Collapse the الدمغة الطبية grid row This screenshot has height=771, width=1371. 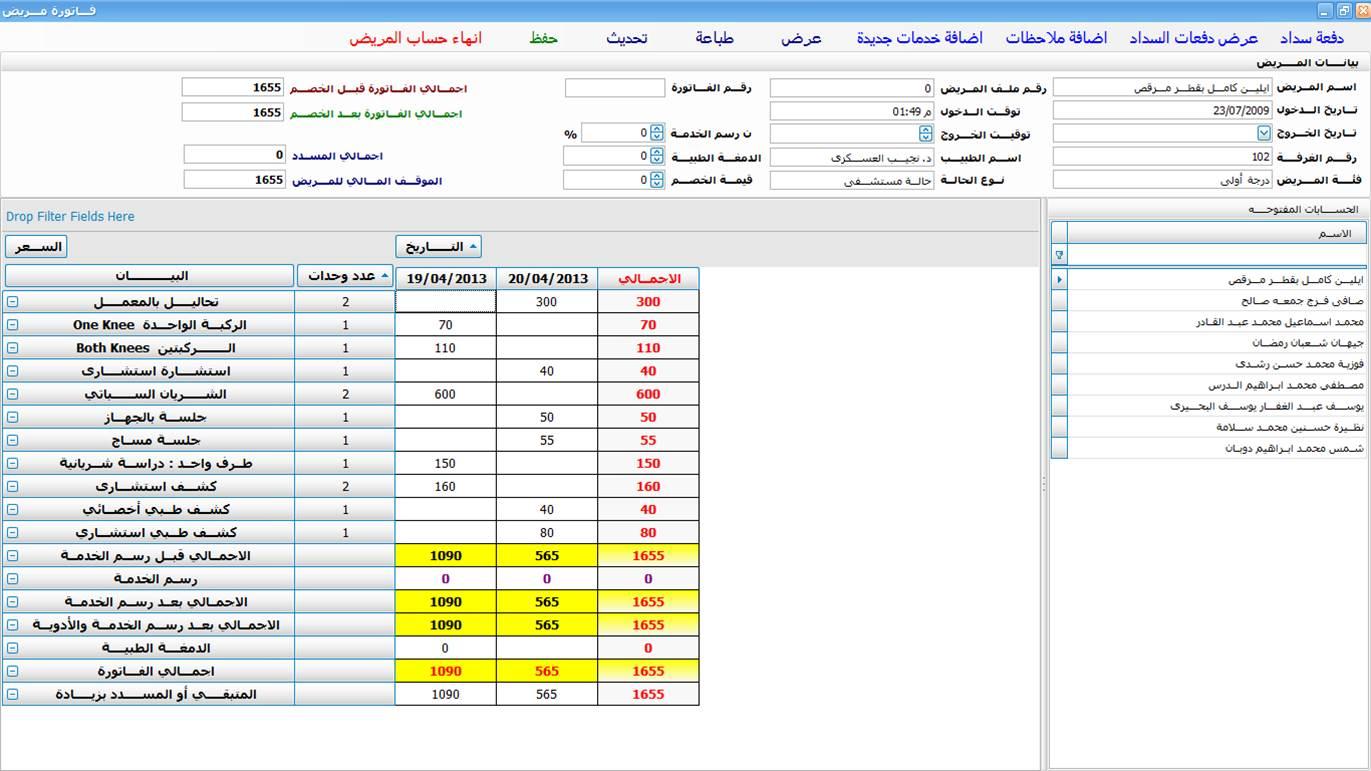pos(13,647)
